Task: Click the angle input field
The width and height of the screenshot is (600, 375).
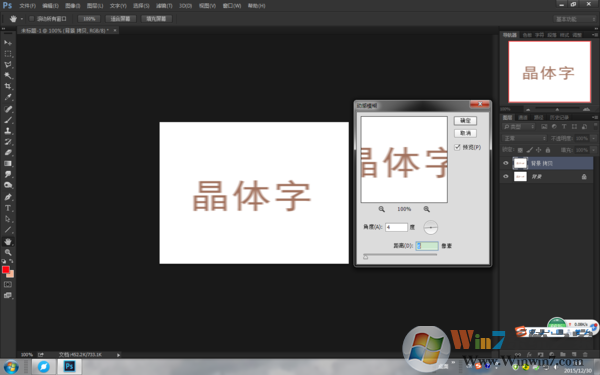Action: point(396,227)
